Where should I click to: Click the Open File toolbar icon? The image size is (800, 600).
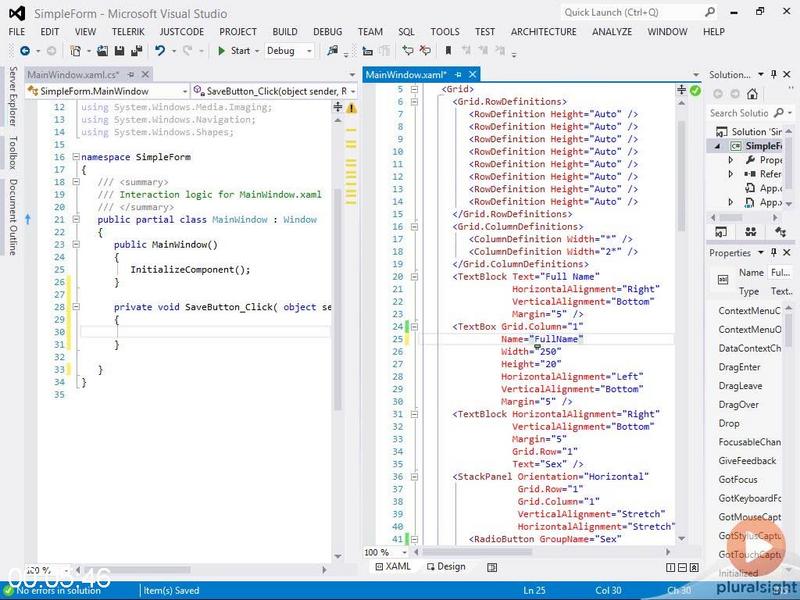tap(103, 51)
